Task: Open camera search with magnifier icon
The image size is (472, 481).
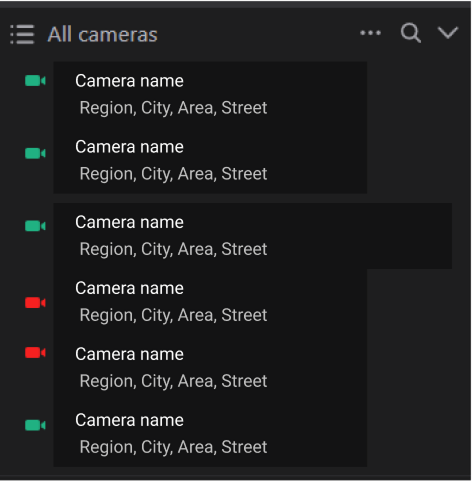Action: click(411, 33)
